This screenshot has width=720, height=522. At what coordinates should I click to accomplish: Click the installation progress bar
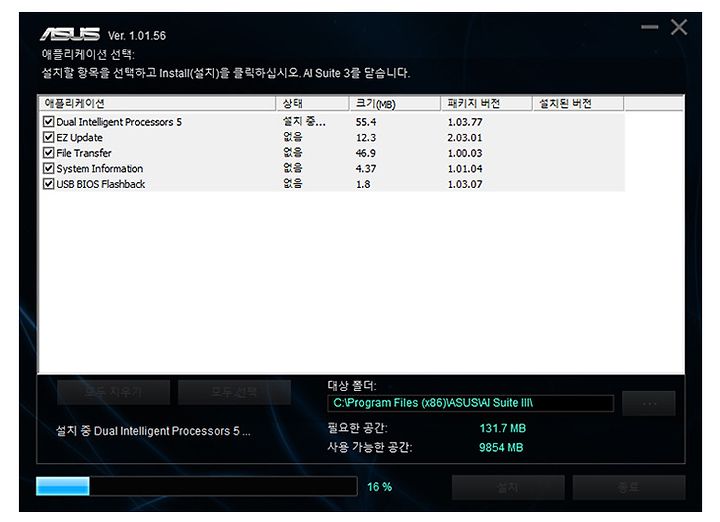tap(197, 486)
